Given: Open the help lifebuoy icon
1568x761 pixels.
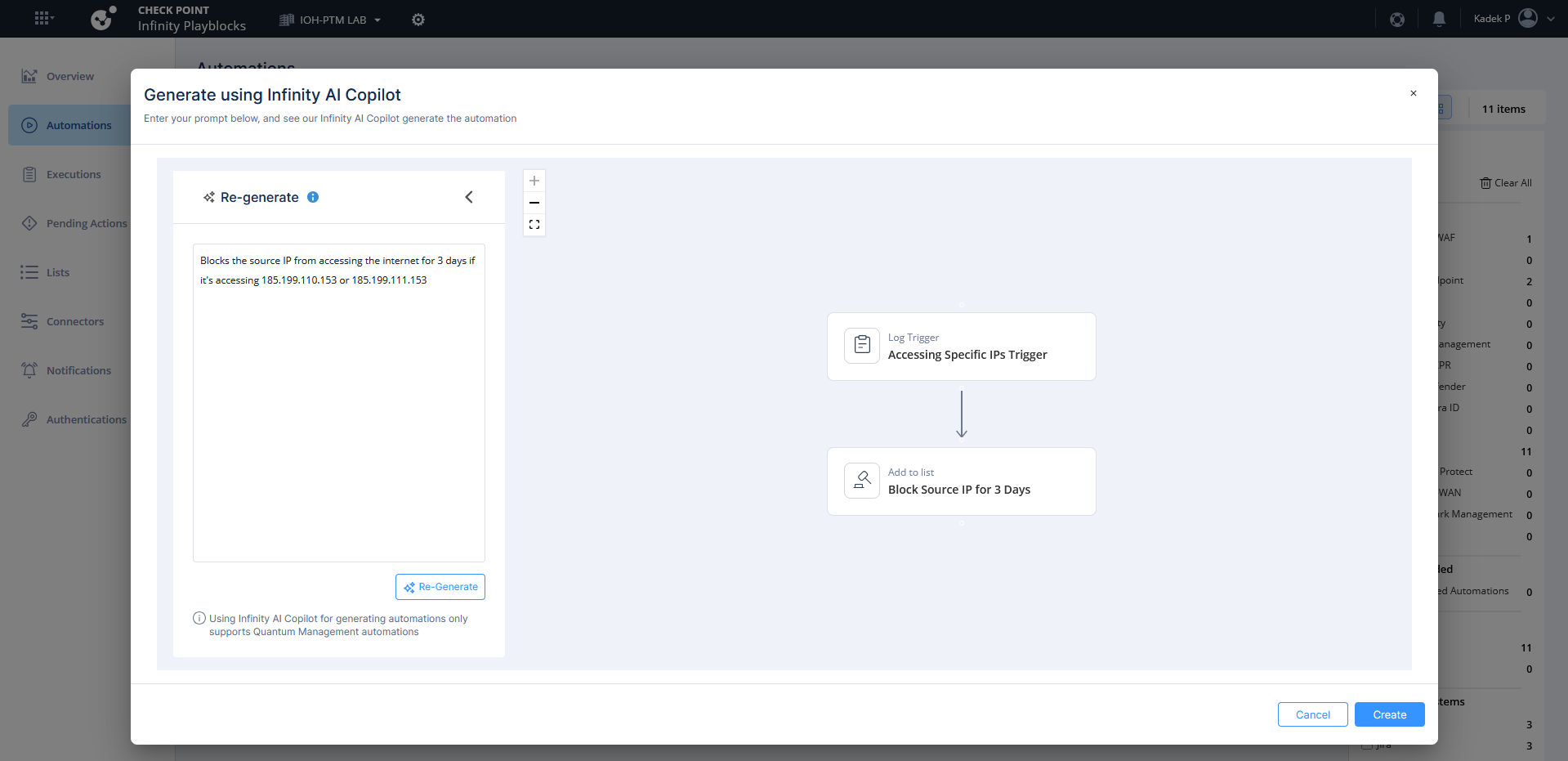Looking at the screenshot, I should tap(1397, 19).
